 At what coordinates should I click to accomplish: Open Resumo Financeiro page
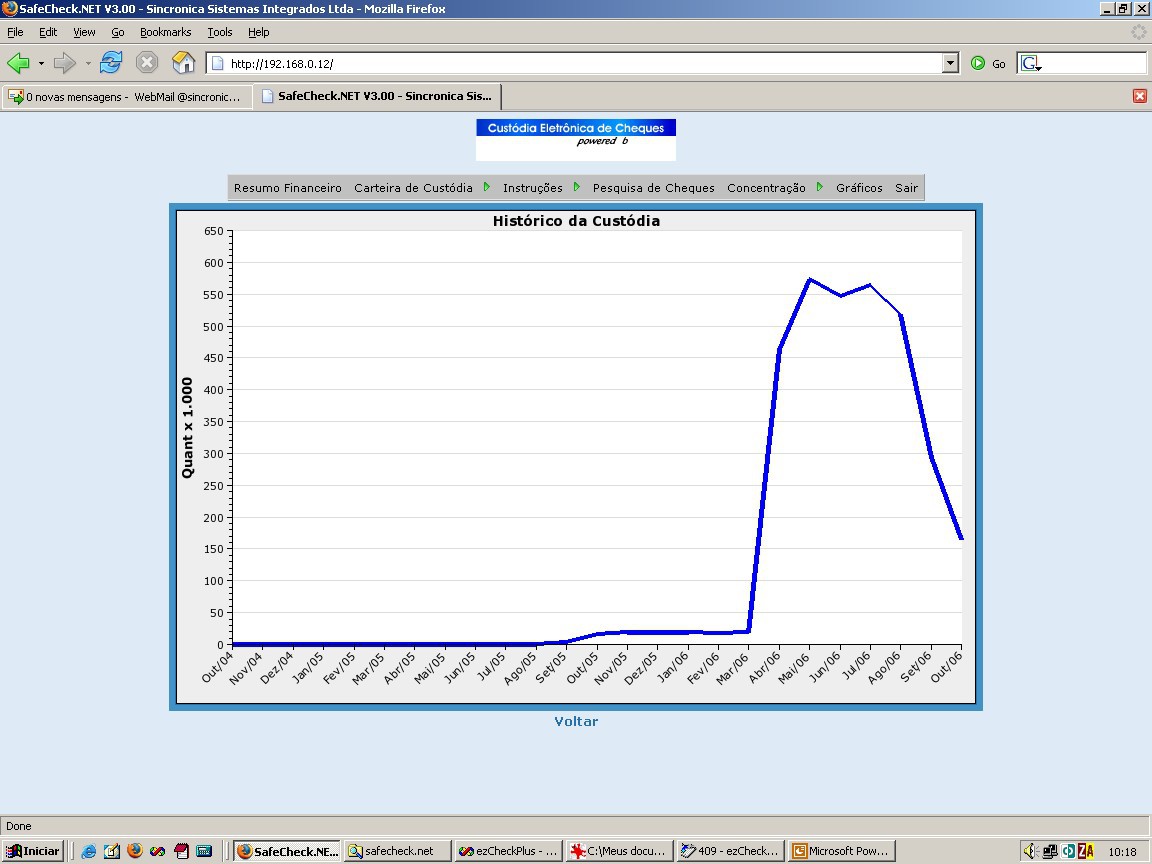pyautogui.click(x=288, y=188)
